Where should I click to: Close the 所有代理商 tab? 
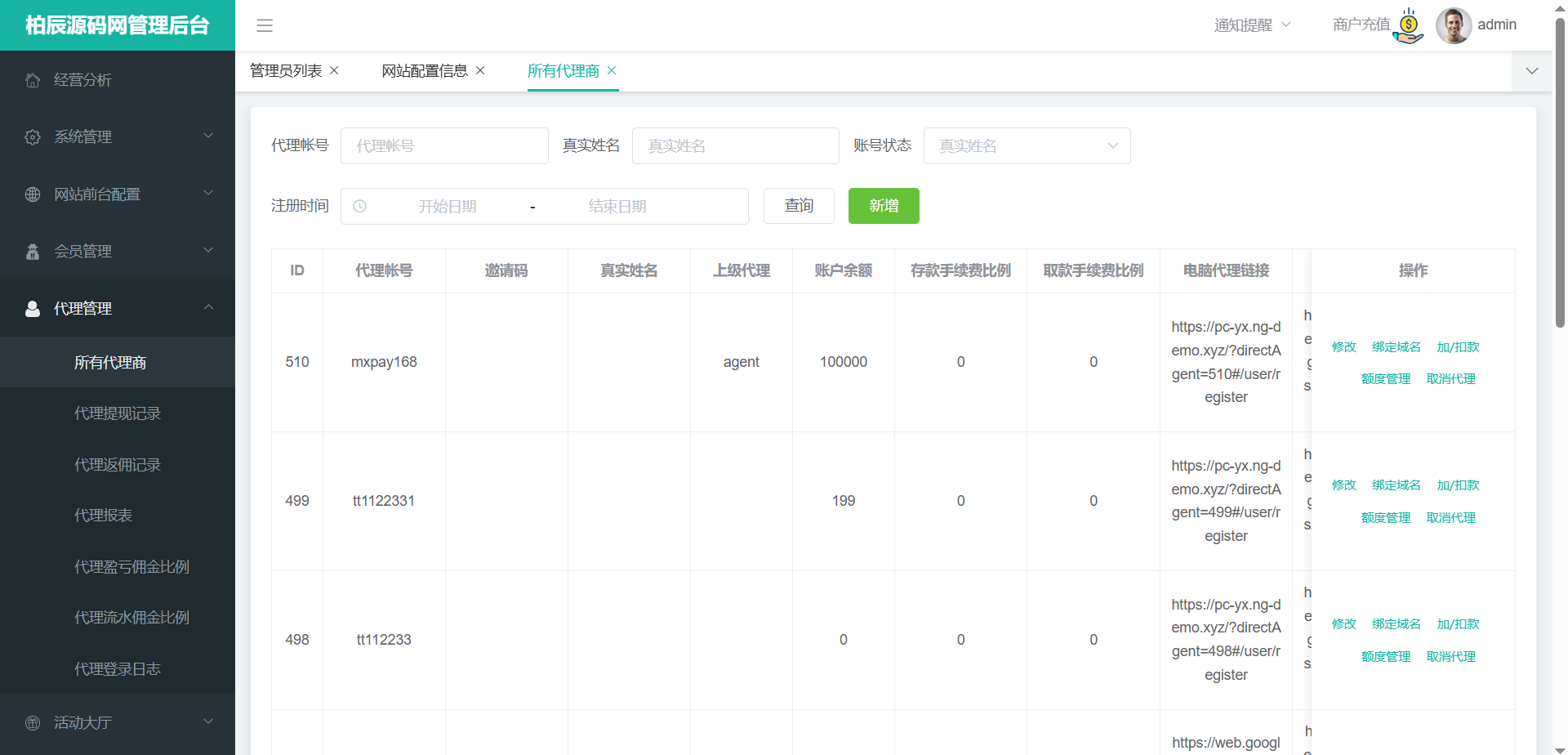click(612, 71)
